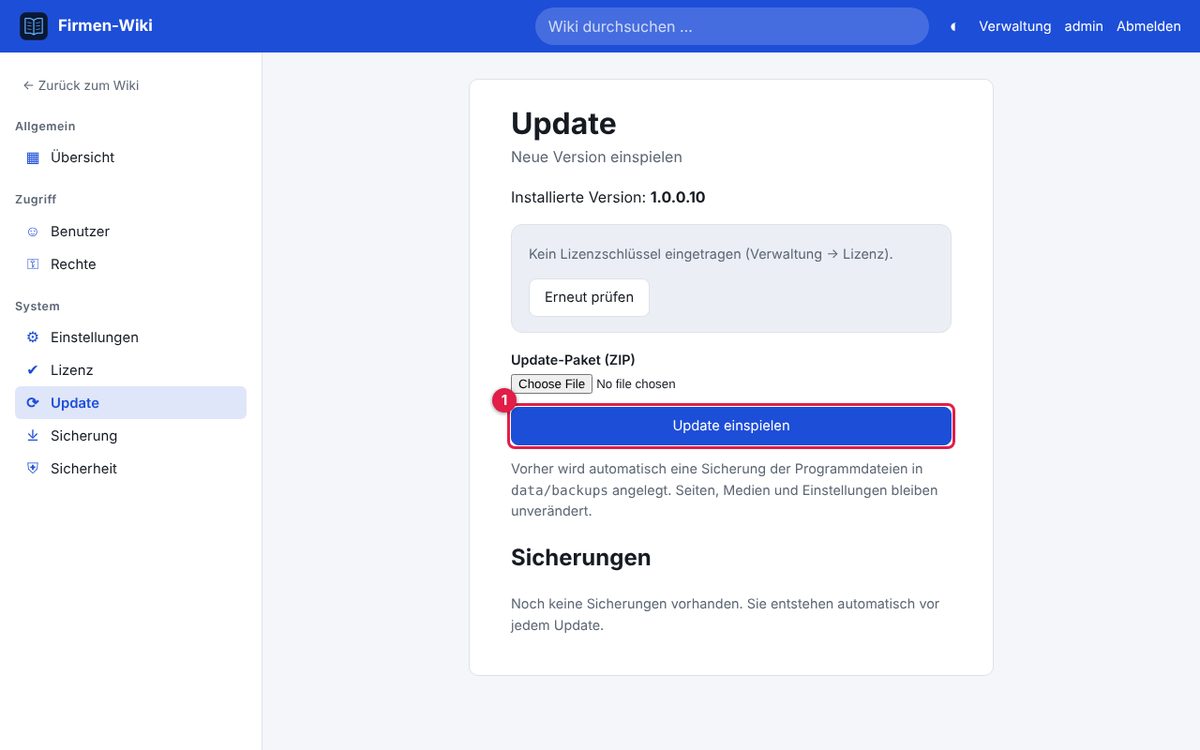Select the Update sidebar entry
Image resolution: width=1200 pixels, height=750 pixels.
pyautogui.click(x=130, y=403)
